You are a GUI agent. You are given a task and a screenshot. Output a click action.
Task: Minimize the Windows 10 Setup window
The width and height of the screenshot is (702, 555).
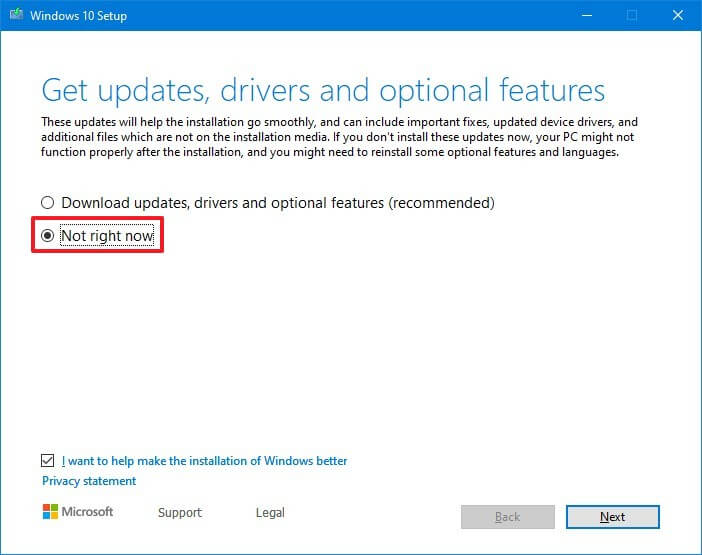(x=585, y=15)
